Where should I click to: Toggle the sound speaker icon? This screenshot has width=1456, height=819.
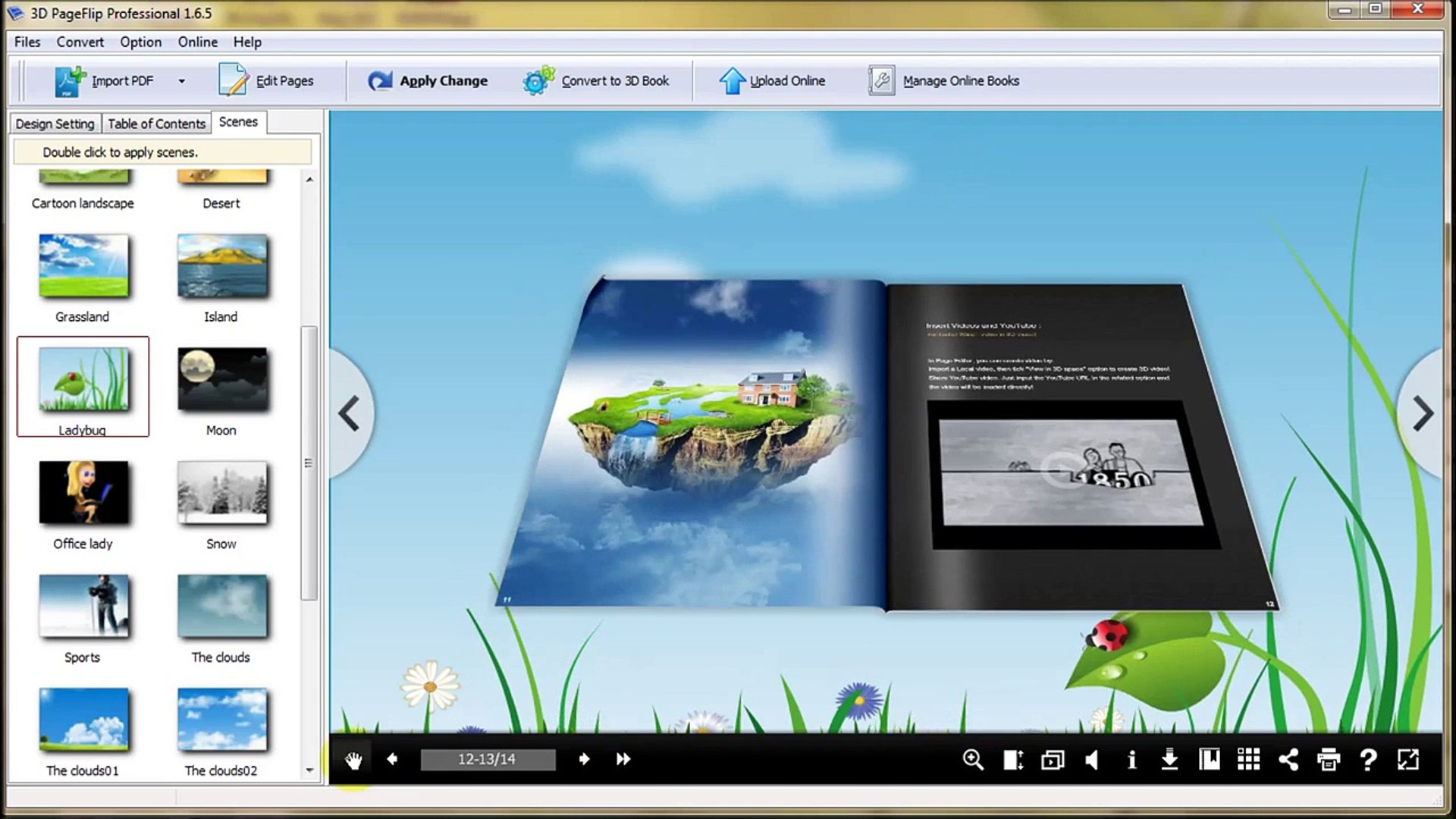coord(1092,759)
